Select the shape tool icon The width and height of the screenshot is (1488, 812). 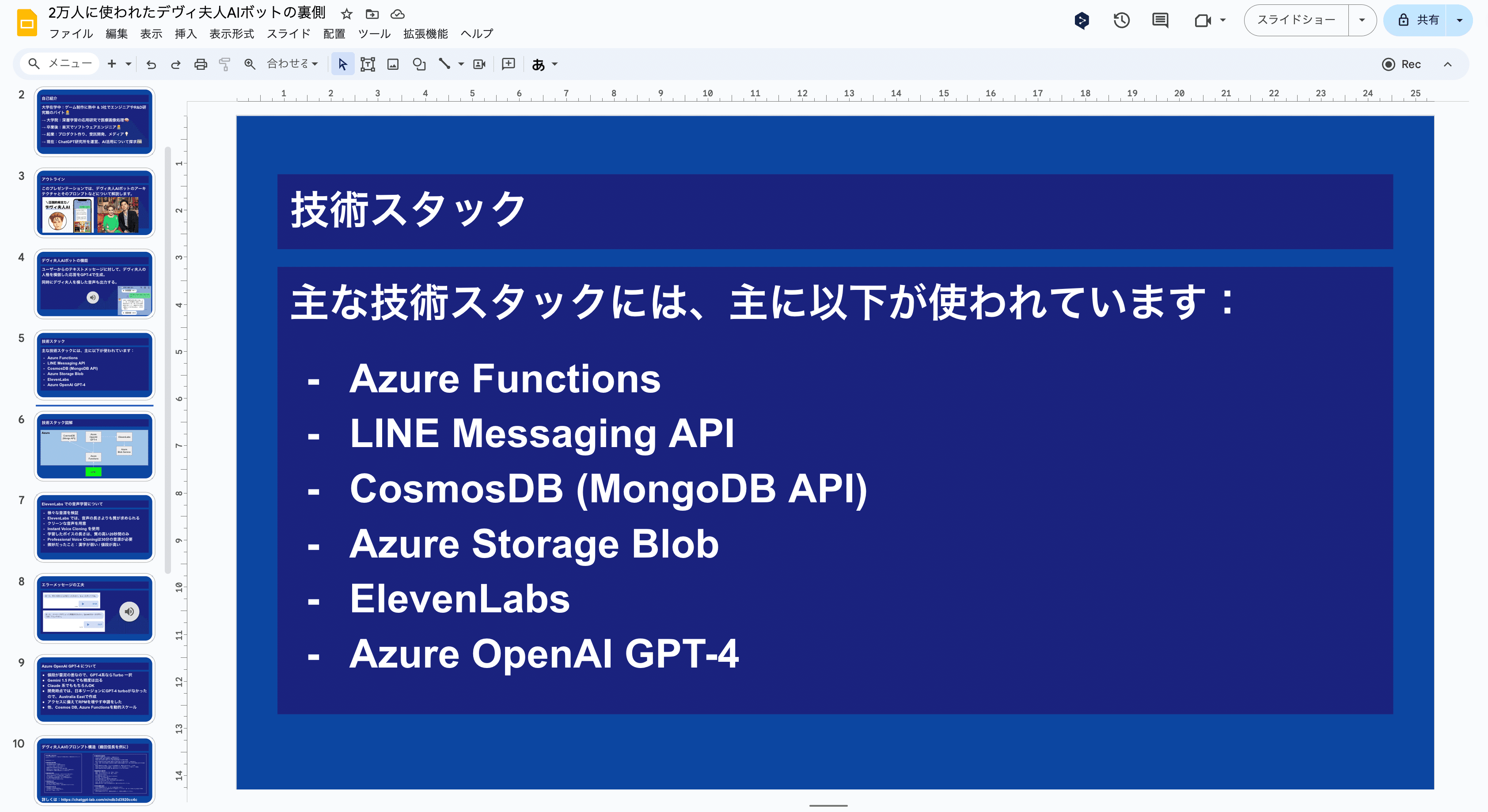[419, 65]
